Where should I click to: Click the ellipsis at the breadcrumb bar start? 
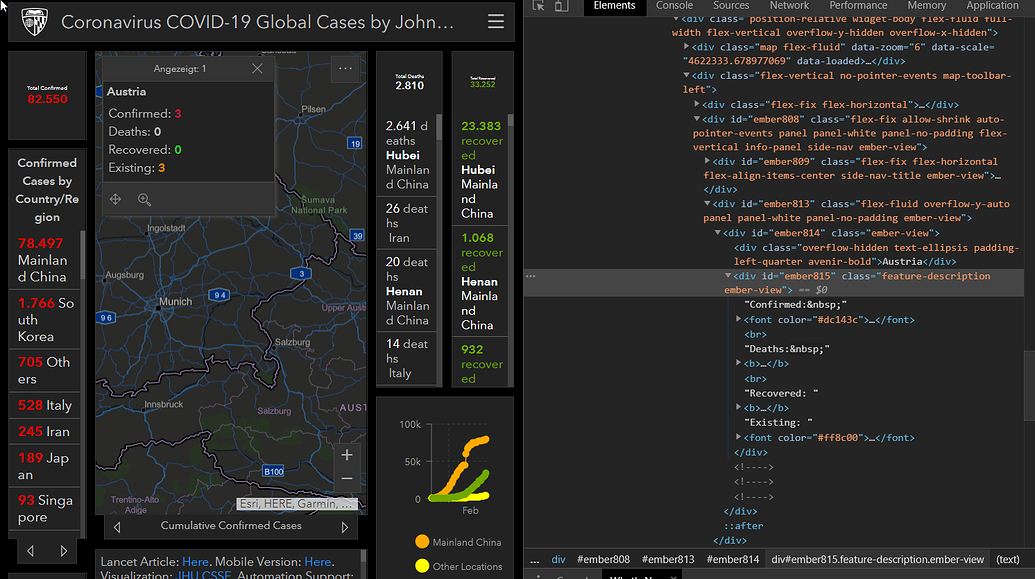535,560
